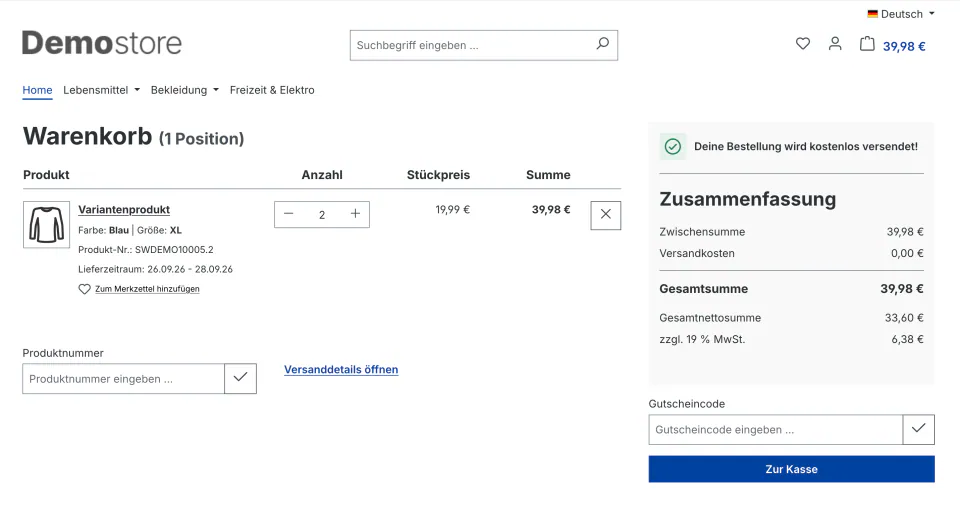
Task: Click the heart icon beside Zum Merkzettel hinzufügen
Action: point(84,289)
